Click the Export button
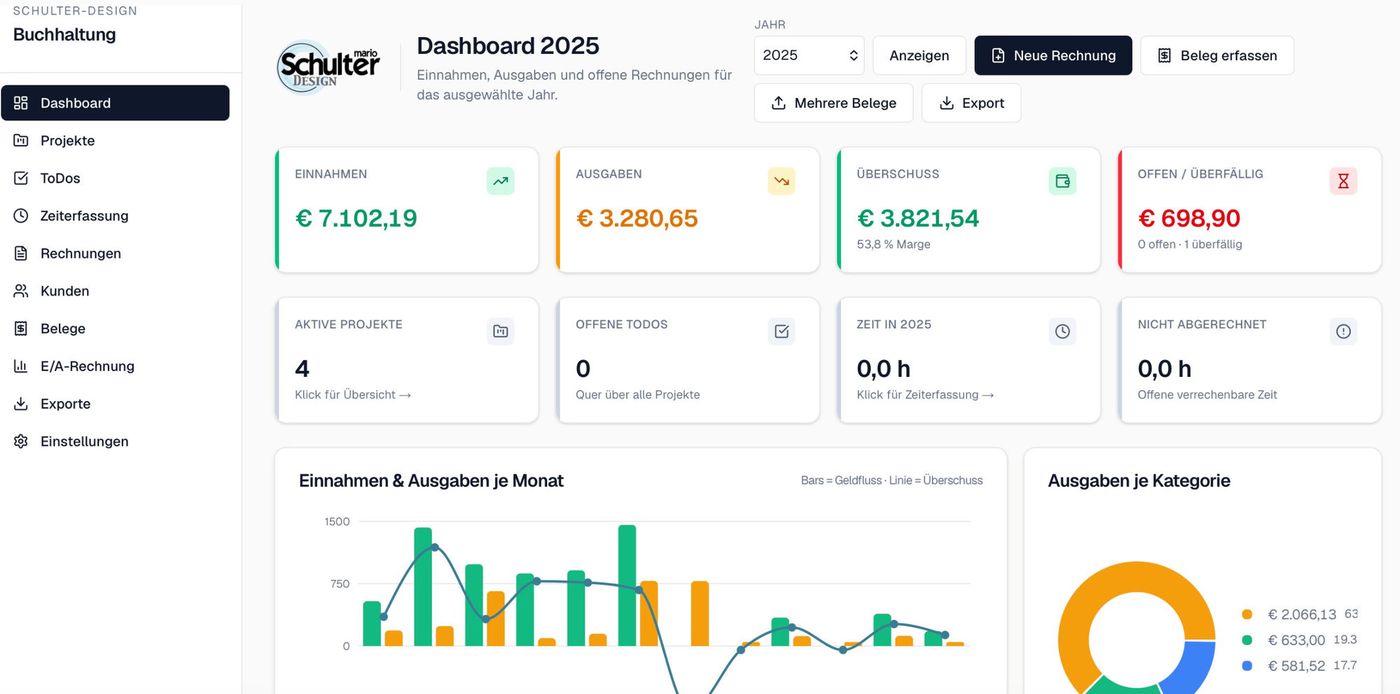This screenshot has width=1400, height=694. (971, 103)
